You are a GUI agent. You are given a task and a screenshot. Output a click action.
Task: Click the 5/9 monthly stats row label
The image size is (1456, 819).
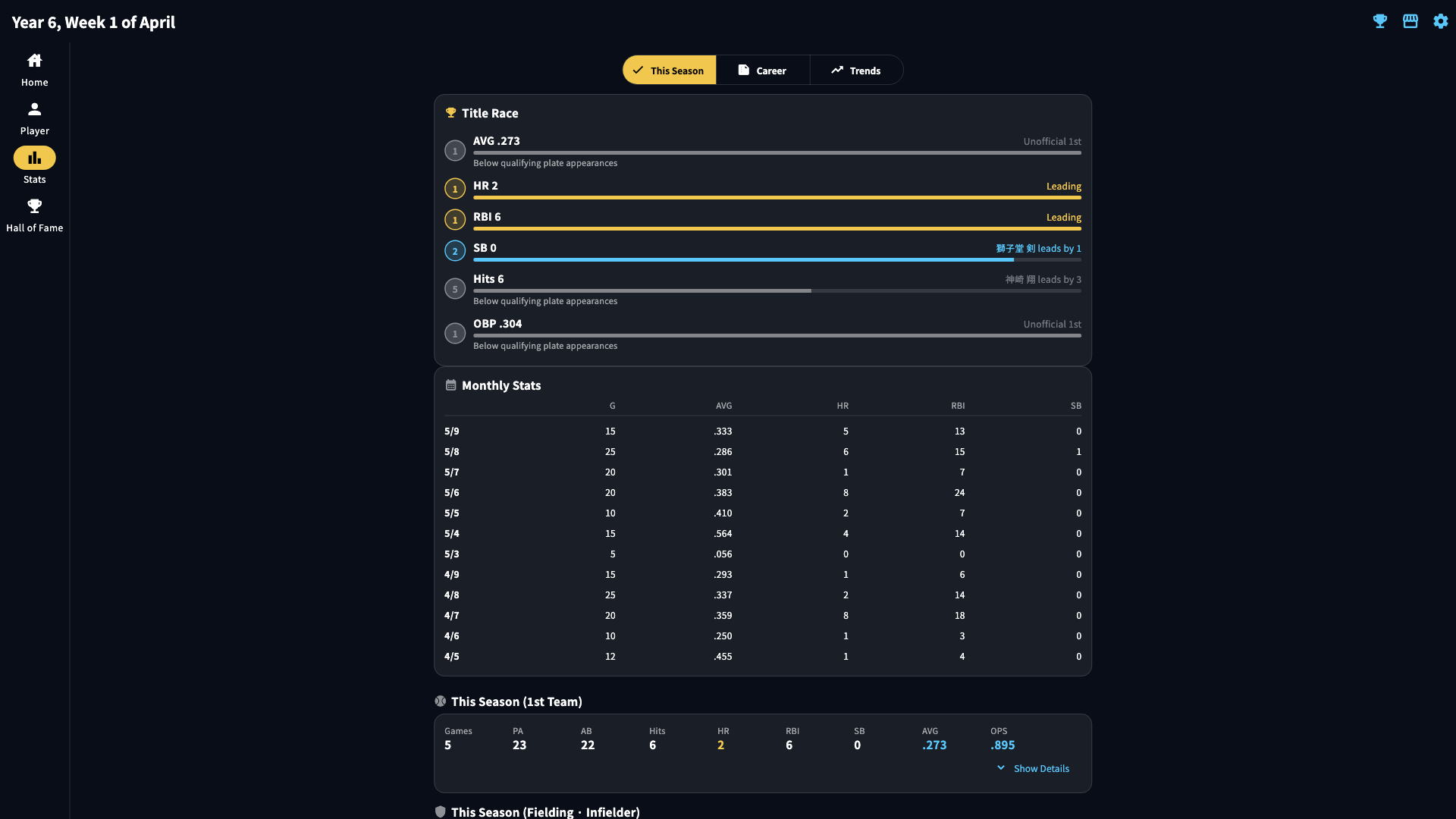pyautogui.click(x=452, y=431)
